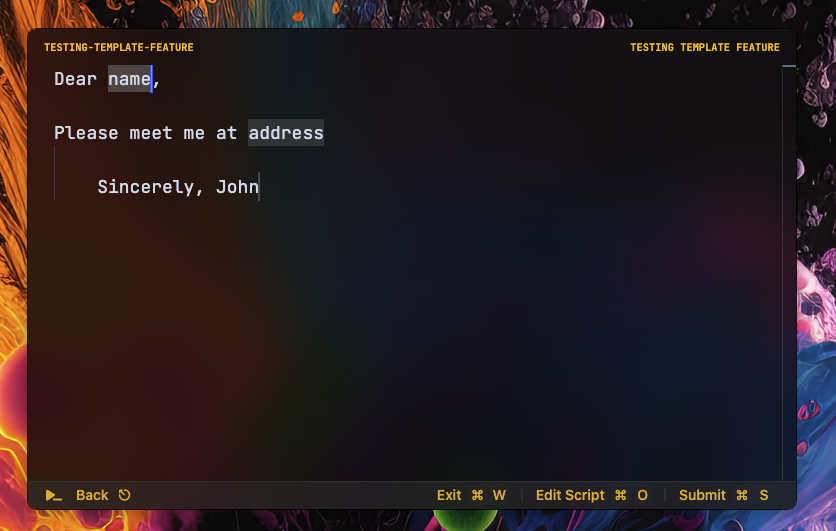Open Edit Script from the footer
836x531 pixels.
coord(570,495)
